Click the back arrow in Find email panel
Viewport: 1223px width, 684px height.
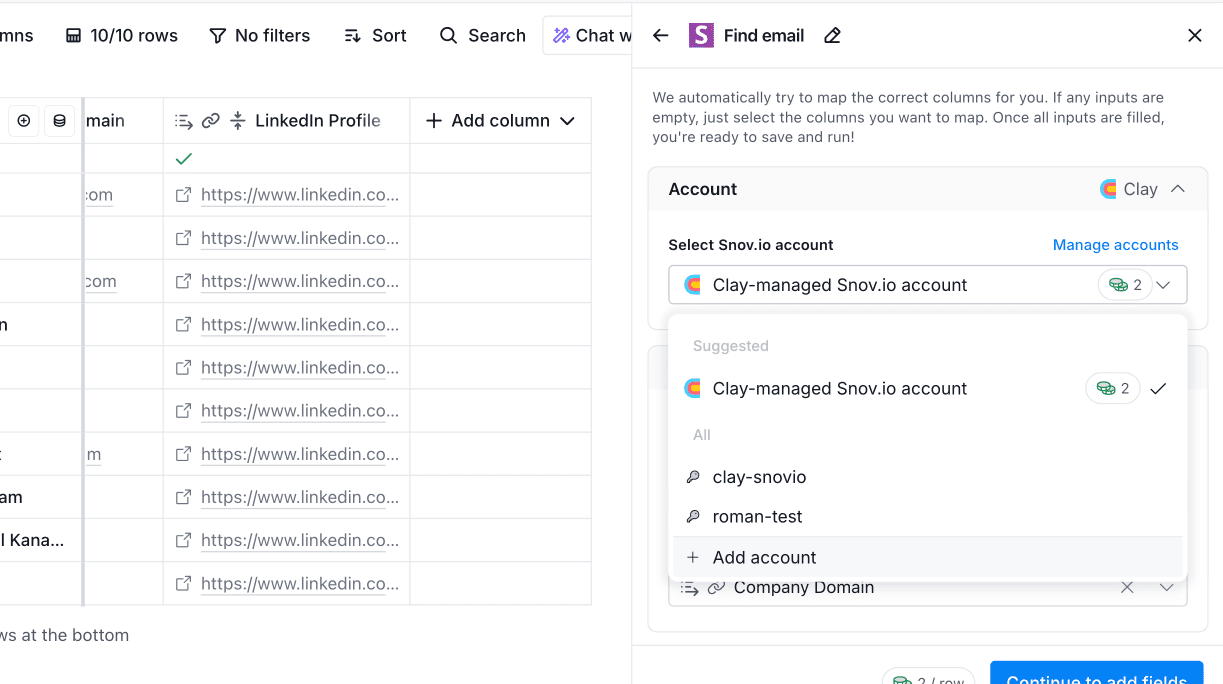click(660, 36)
